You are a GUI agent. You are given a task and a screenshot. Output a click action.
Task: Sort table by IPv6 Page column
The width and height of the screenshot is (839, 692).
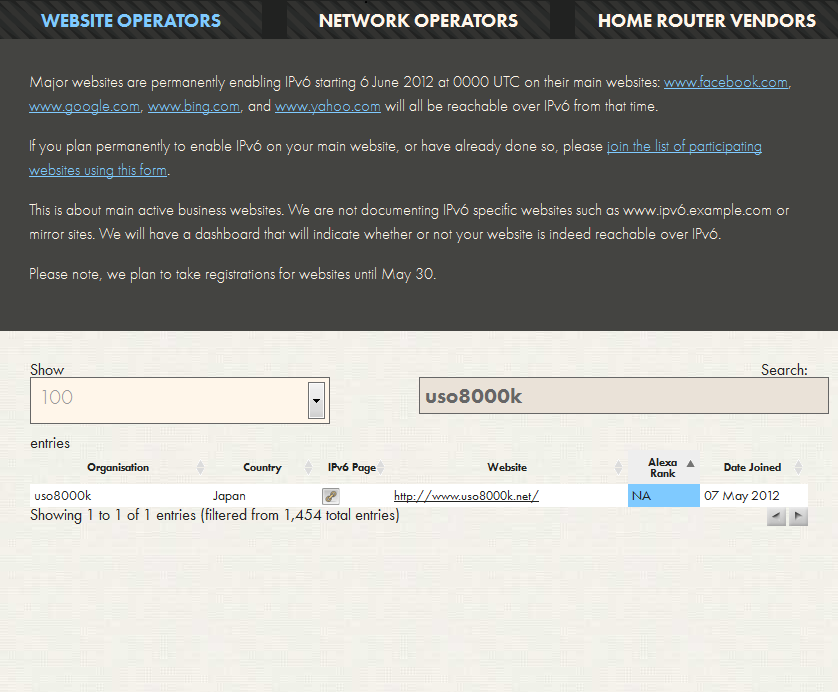[x=353, y=467]
